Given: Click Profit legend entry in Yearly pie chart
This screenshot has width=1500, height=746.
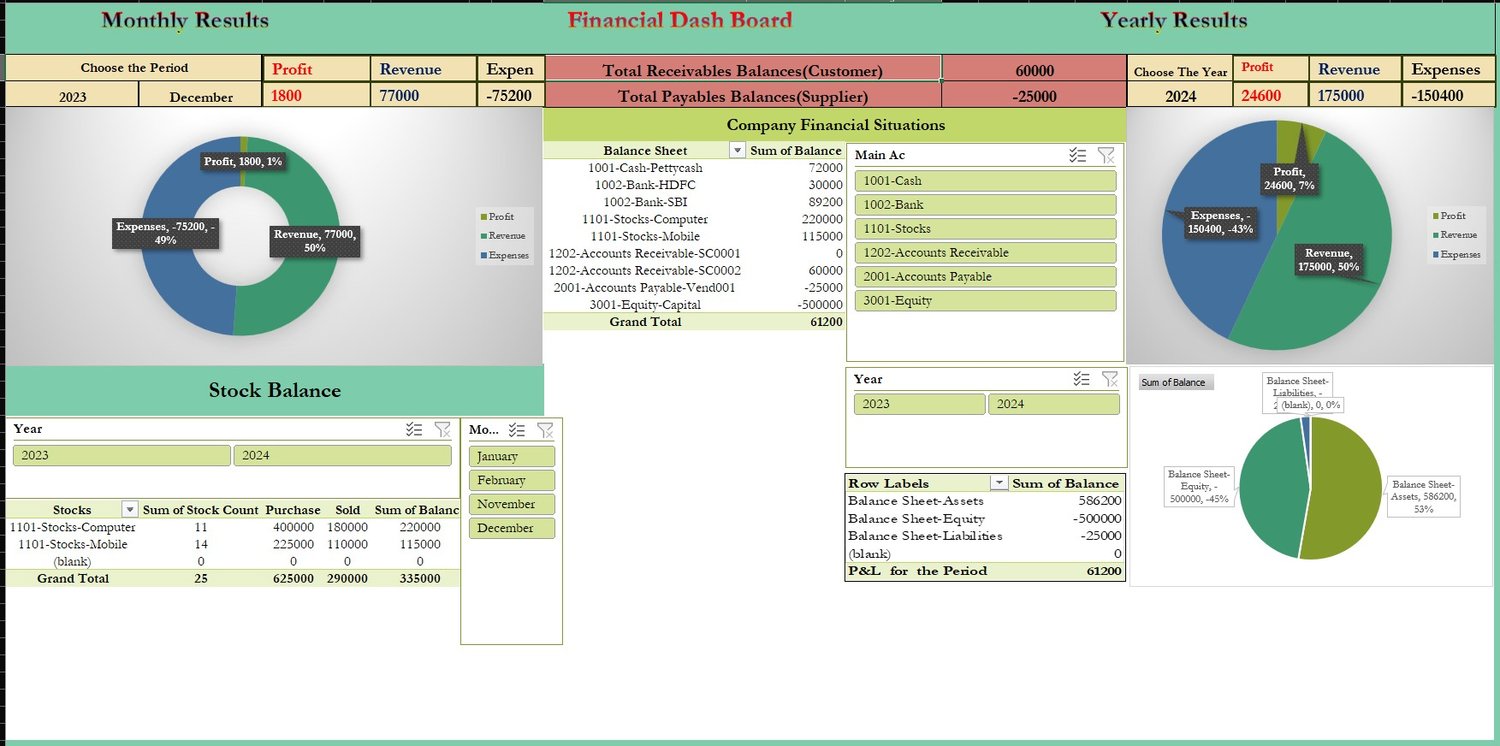Looking at the screenshot, I should (1449, 216).
